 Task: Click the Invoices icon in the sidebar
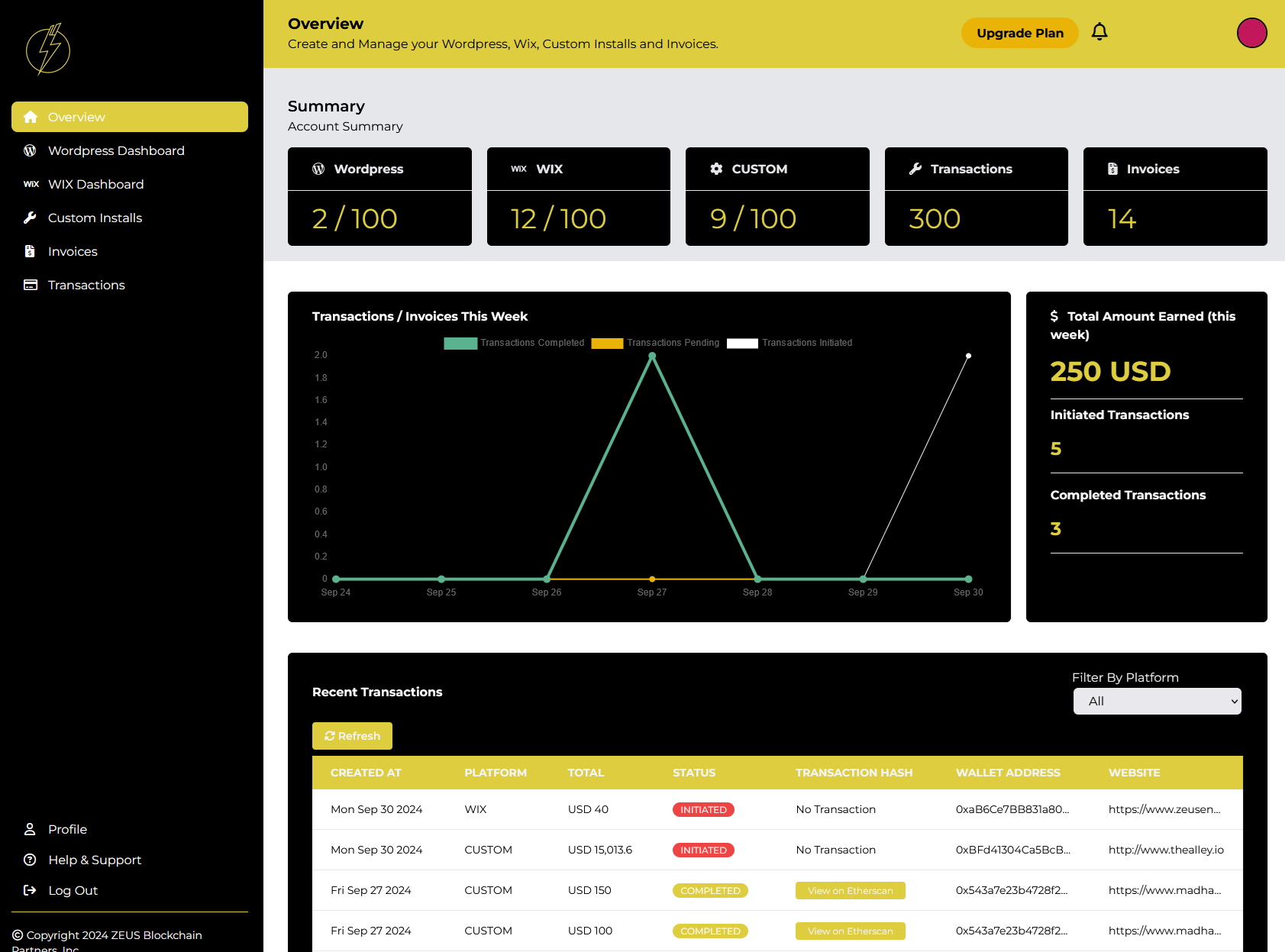[x=31, y=250]
